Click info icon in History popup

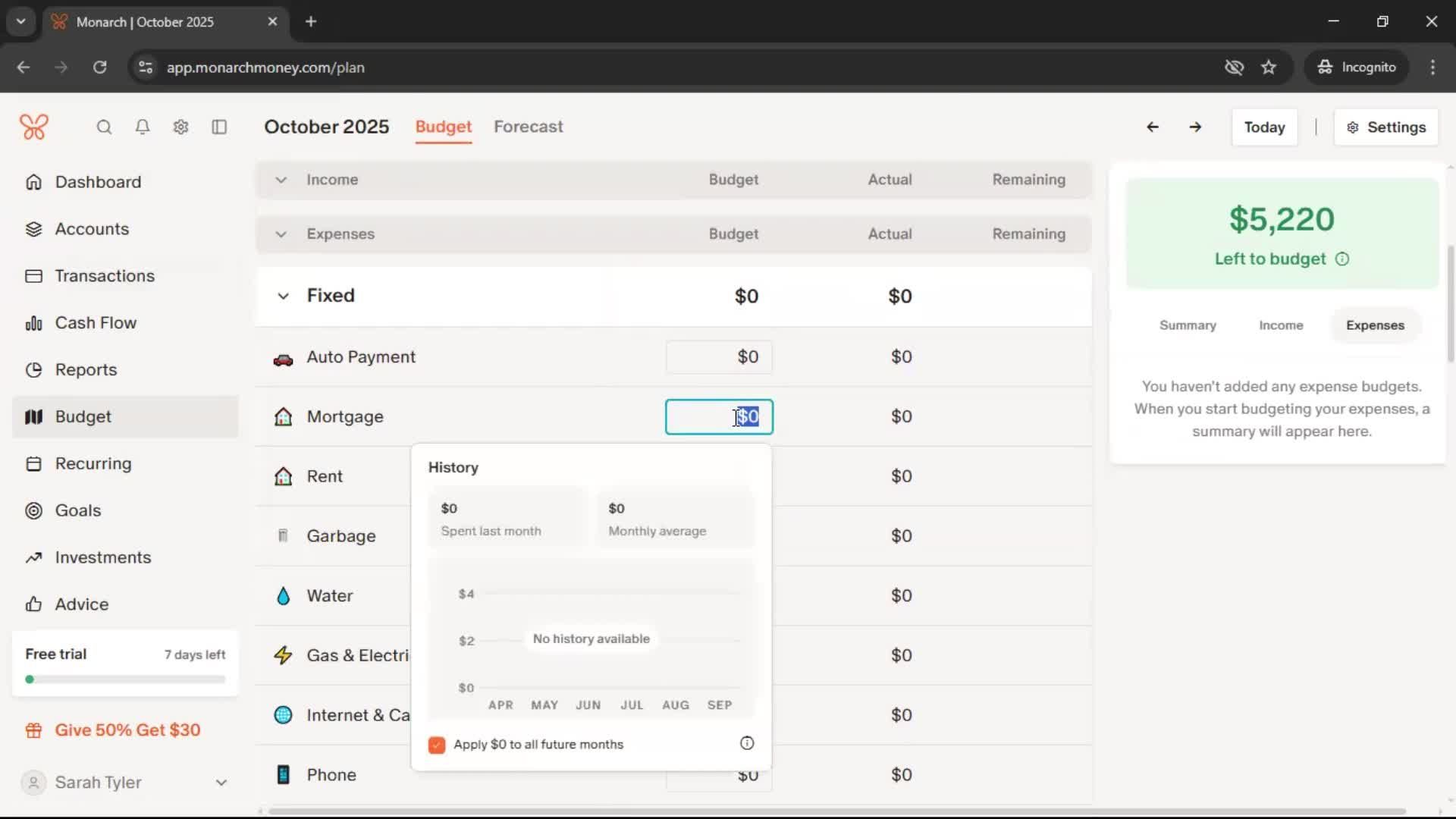[x=747, y=743]
